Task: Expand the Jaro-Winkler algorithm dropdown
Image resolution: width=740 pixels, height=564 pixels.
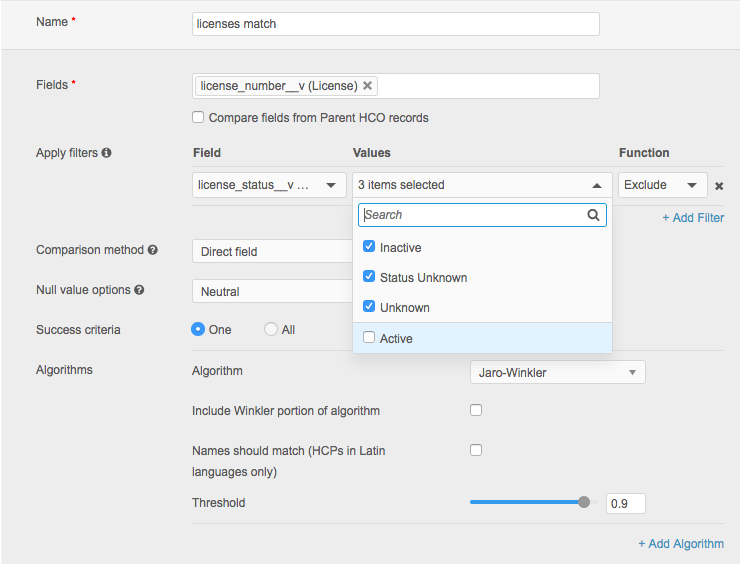Action: [x=557, y=373]
